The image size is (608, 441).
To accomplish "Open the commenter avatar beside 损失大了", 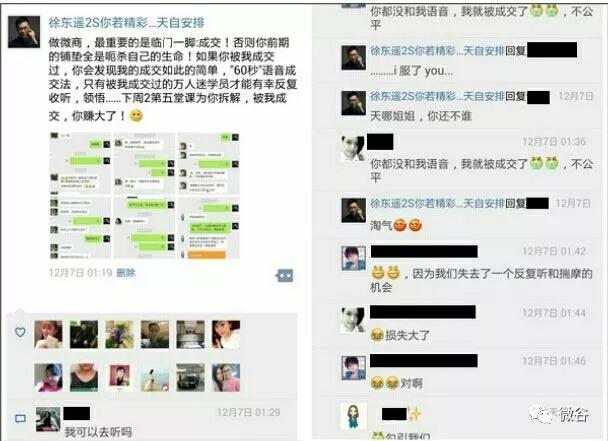I will [353, 320].
